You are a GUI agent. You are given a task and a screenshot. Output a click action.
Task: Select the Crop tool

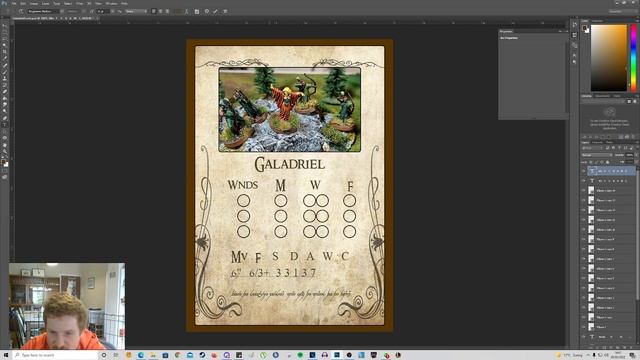coord(5,51)
